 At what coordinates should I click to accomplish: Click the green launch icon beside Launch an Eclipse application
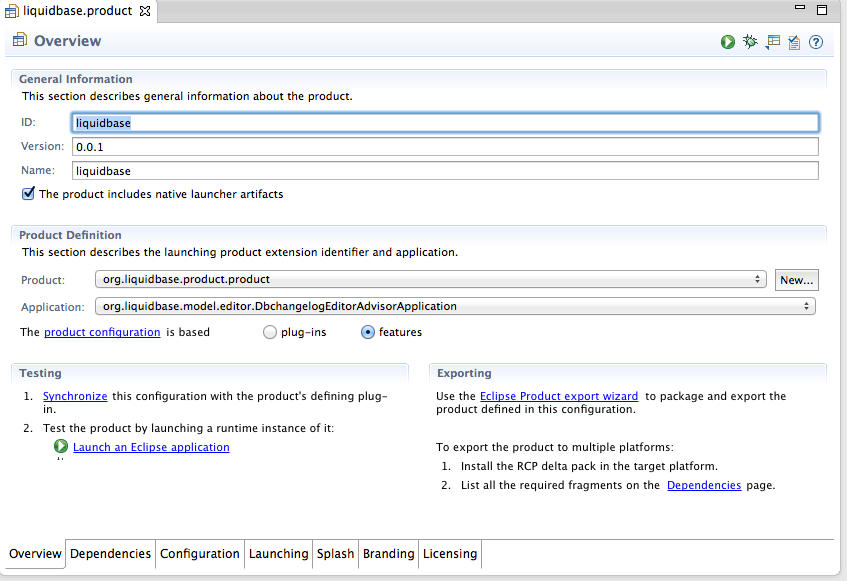tap(60, 447)
